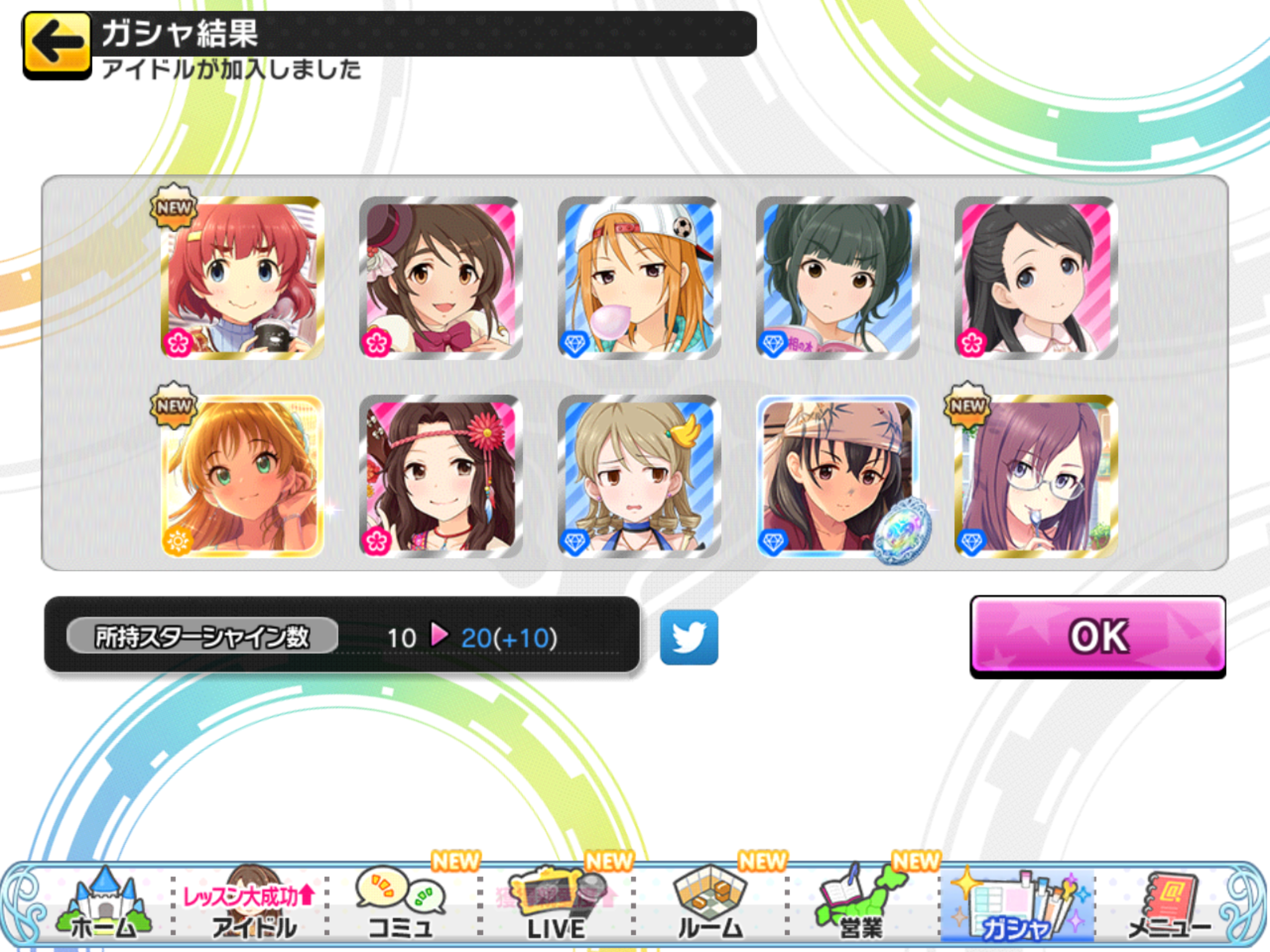View the orange-haired bubblegum girl card
The height and width of the screenshot is (952, 1270).
click(x=639, y=278)
